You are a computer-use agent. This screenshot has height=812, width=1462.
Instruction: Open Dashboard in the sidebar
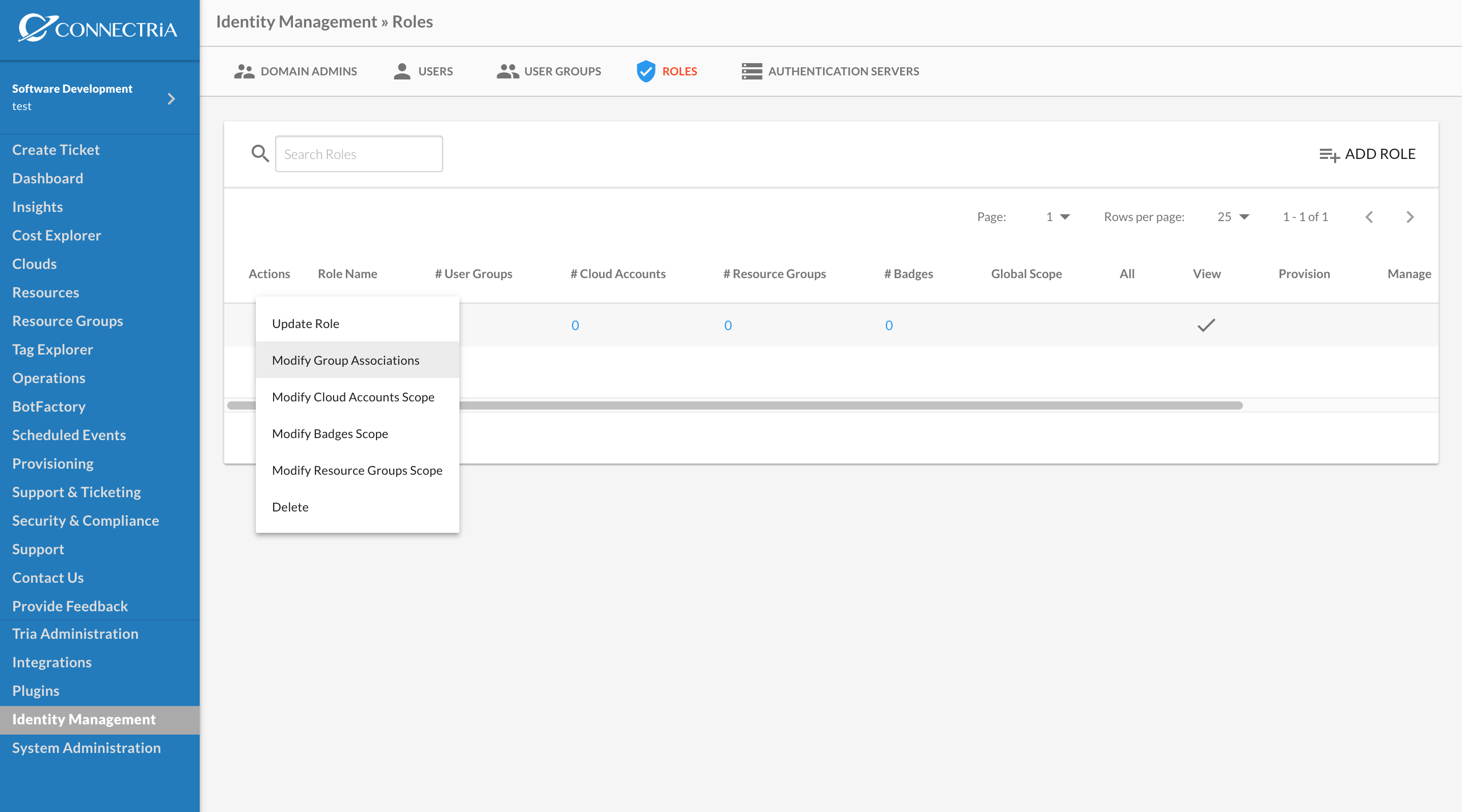48,178
